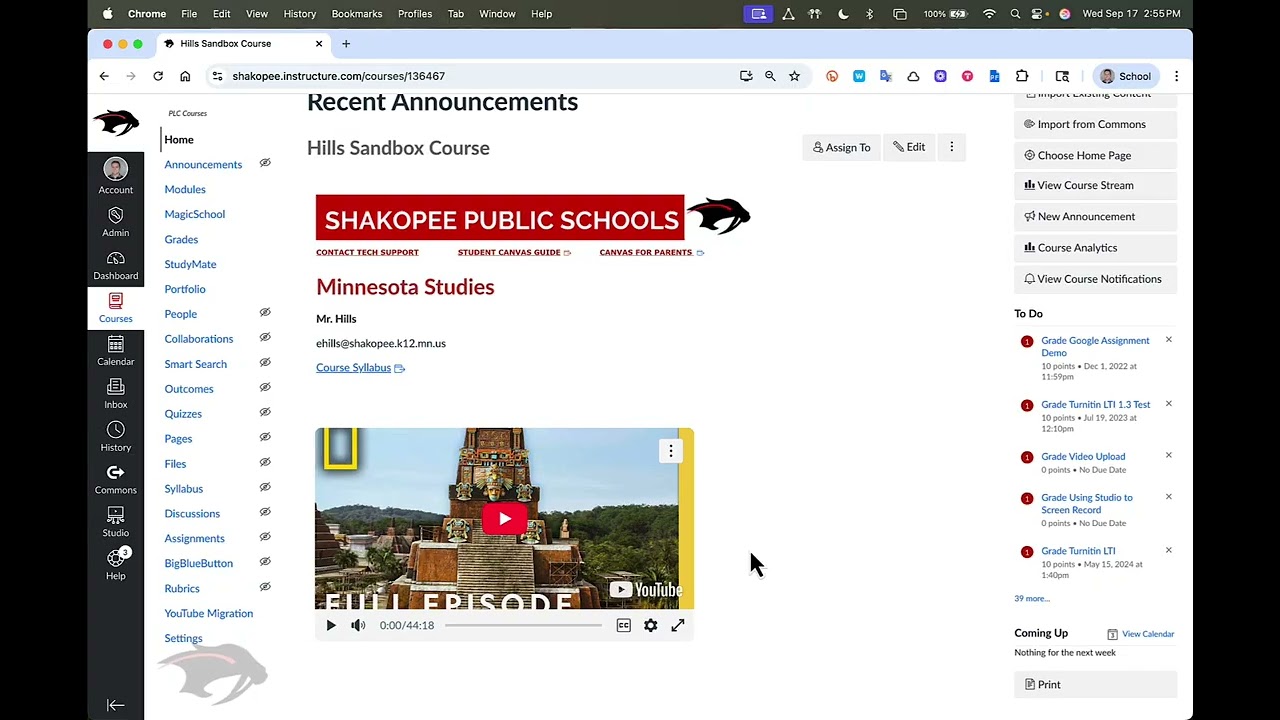Click the Edit page button
This screenshot has width=1280, height=720.
pyautogui.click(x=909, y=147)
